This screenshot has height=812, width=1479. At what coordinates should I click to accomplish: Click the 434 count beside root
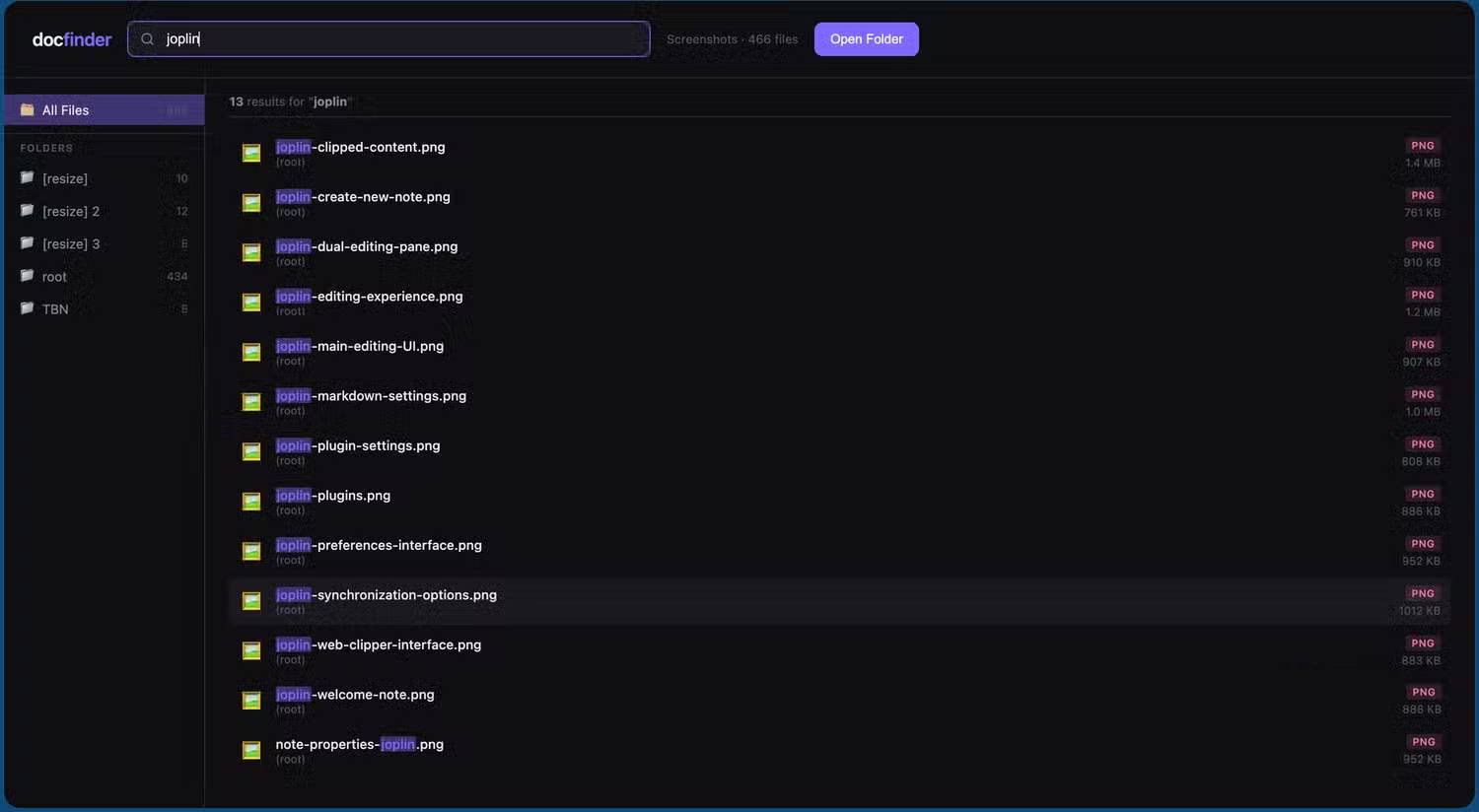coord(177,276)
